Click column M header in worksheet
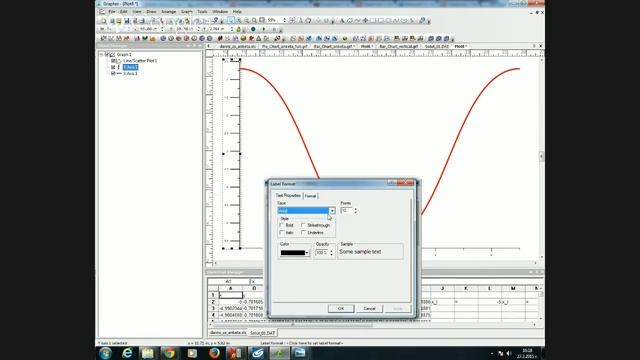The width and height of the screenshot is (640, 360). [x=513, y=289]
